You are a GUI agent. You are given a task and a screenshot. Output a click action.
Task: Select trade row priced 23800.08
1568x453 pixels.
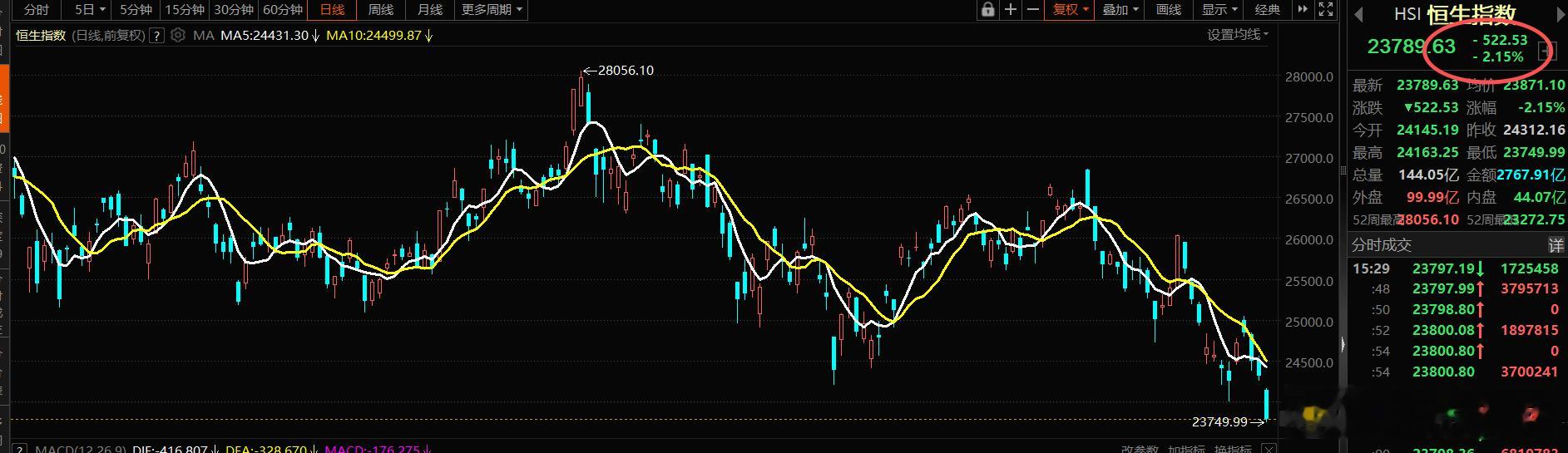point(1457,331)
